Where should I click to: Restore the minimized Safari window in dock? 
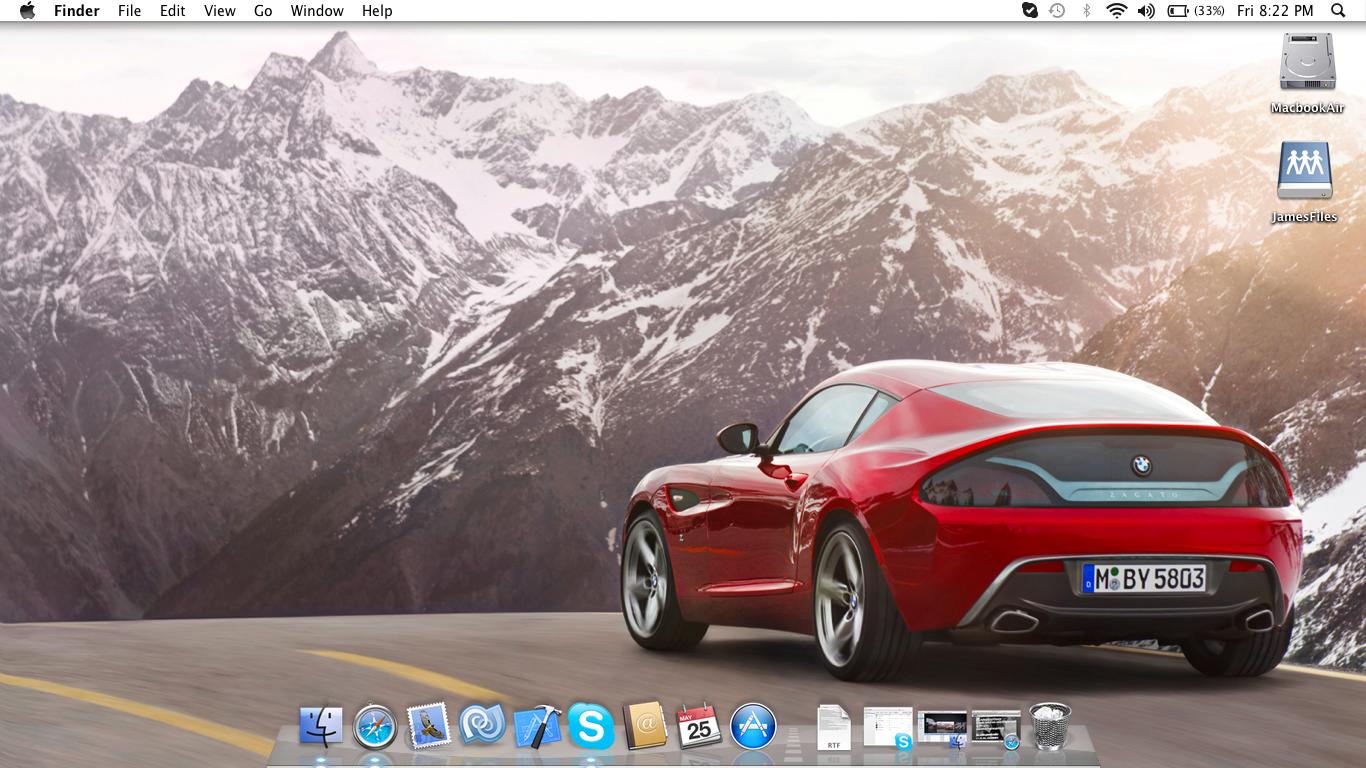point(996,728)
